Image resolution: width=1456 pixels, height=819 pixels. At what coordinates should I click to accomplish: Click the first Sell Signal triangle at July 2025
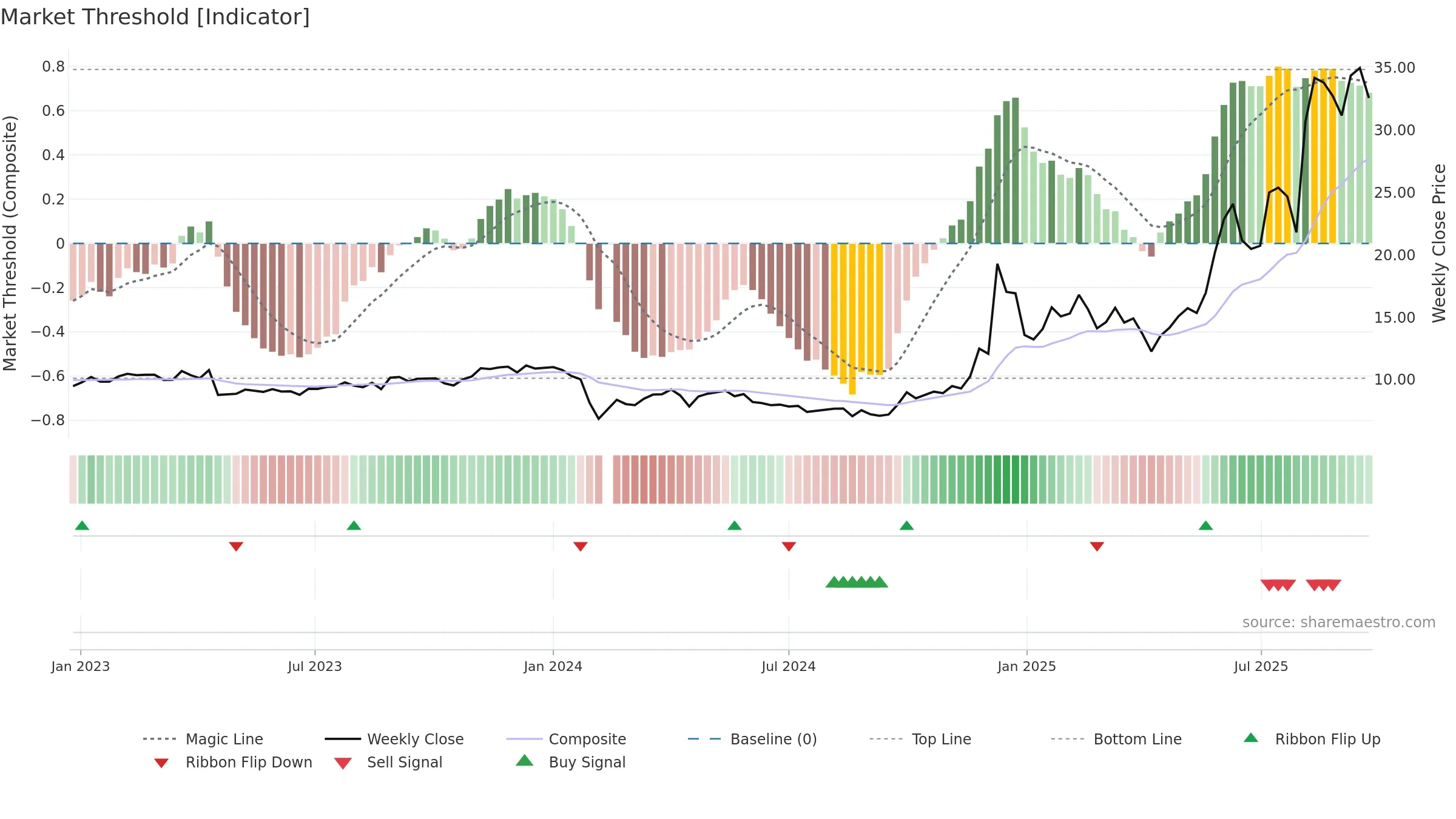[x=1269, y=585]
